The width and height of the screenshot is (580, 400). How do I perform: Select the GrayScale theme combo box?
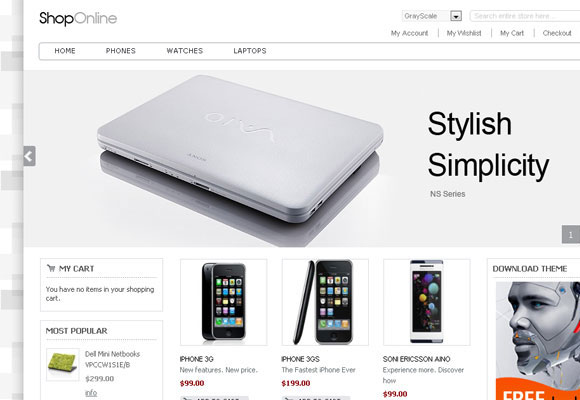pos(432,16)
